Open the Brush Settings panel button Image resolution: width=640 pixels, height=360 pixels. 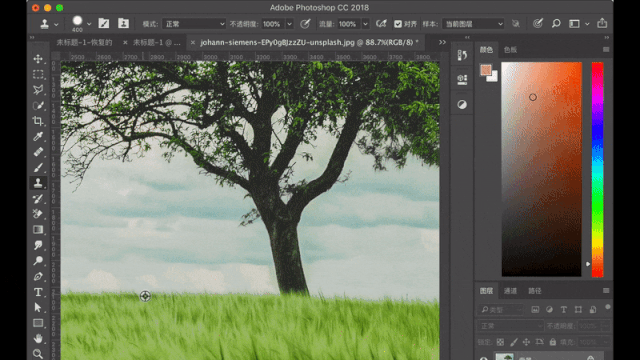coord(104,24)
